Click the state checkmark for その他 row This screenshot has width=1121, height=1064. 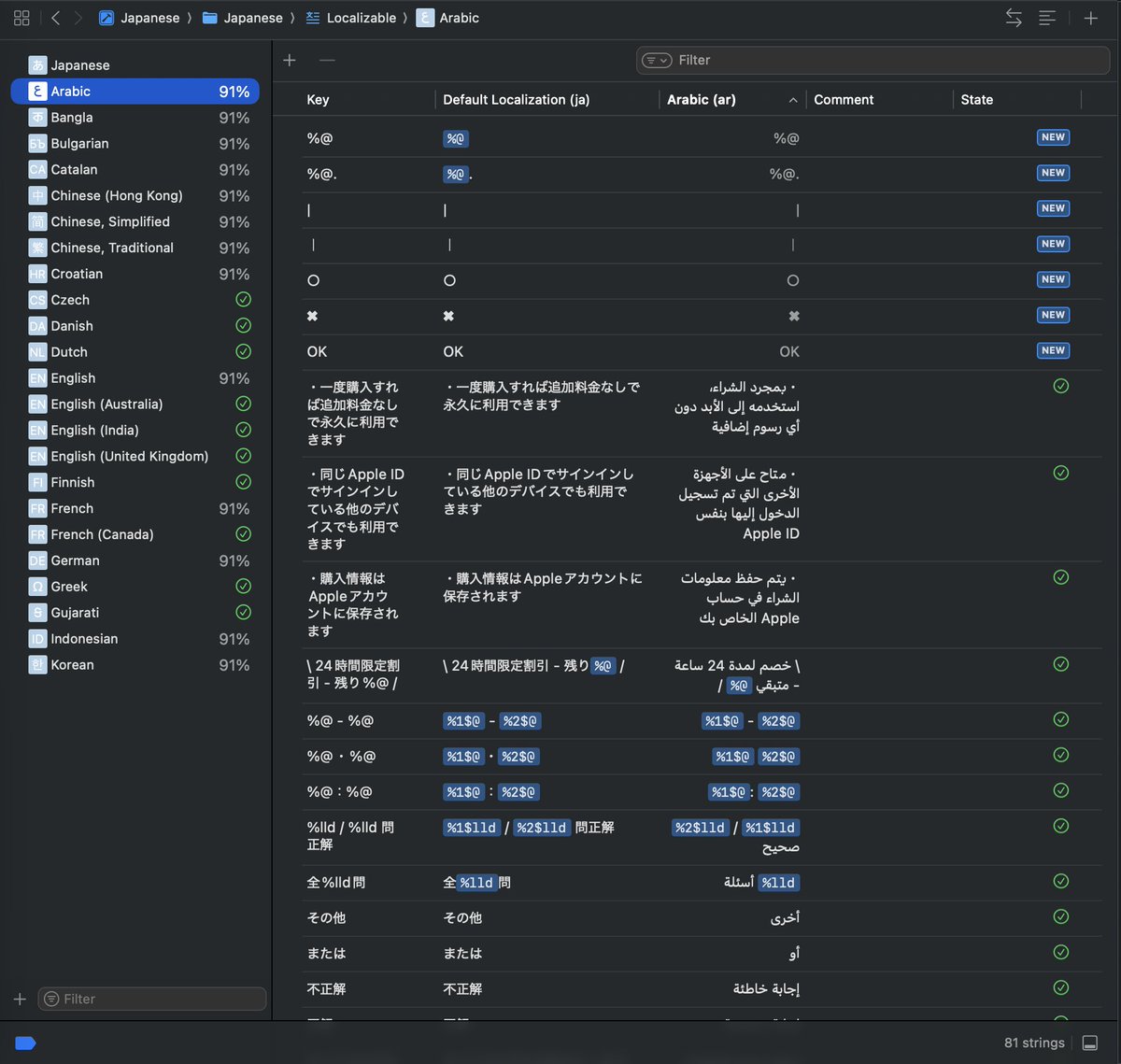[x=1060, y=916]
